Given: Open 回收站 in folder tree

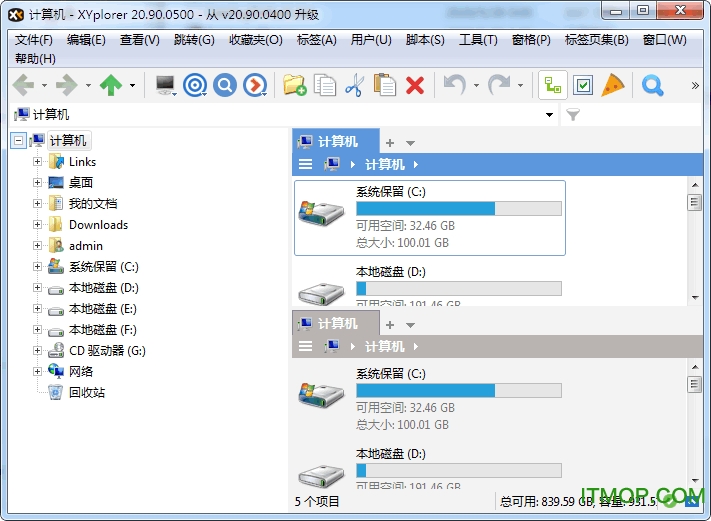Looking at the screenshot, I should point(87,392).
